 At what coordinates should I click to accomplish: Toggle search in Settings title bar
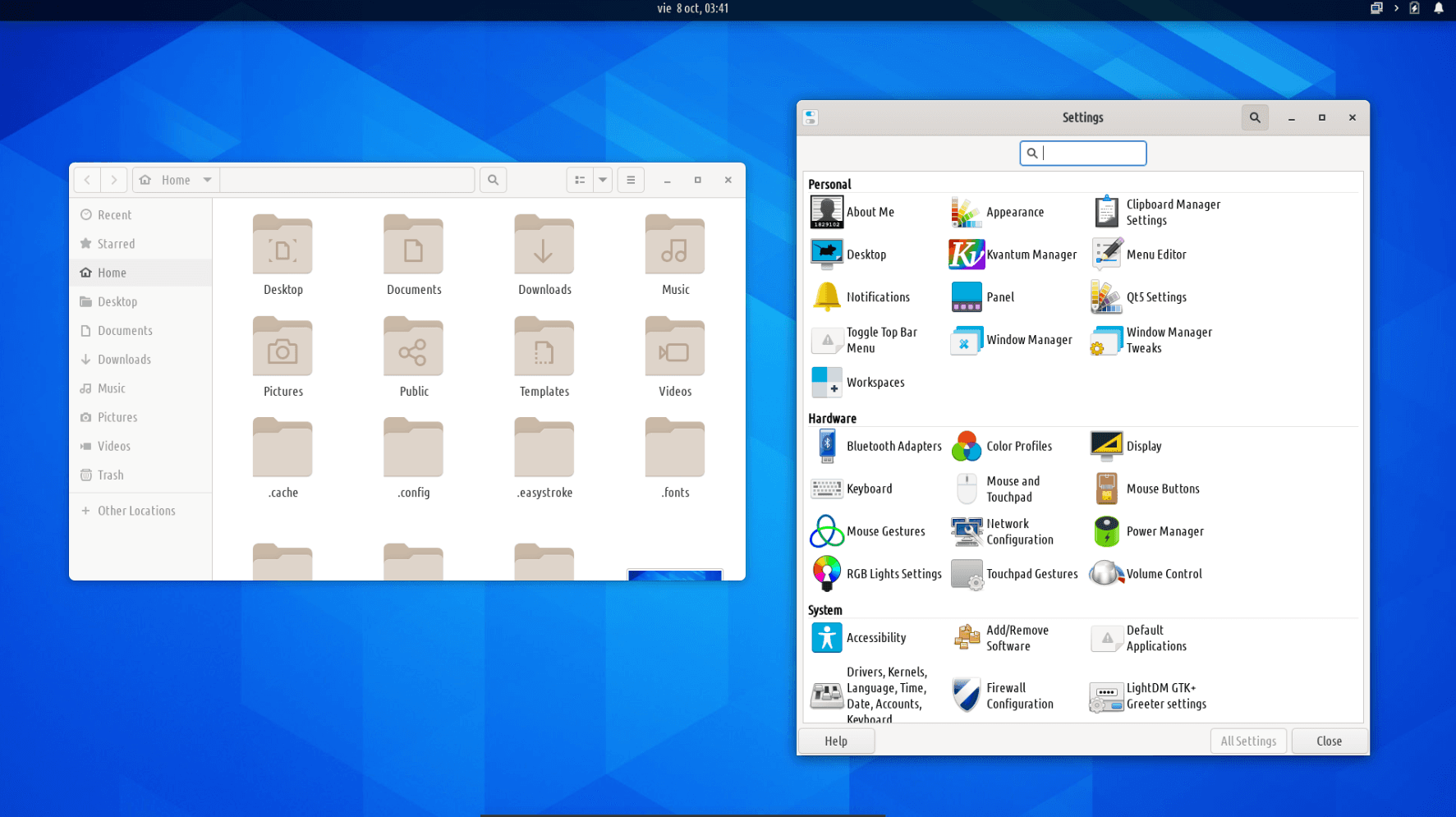pos(1254,117)
